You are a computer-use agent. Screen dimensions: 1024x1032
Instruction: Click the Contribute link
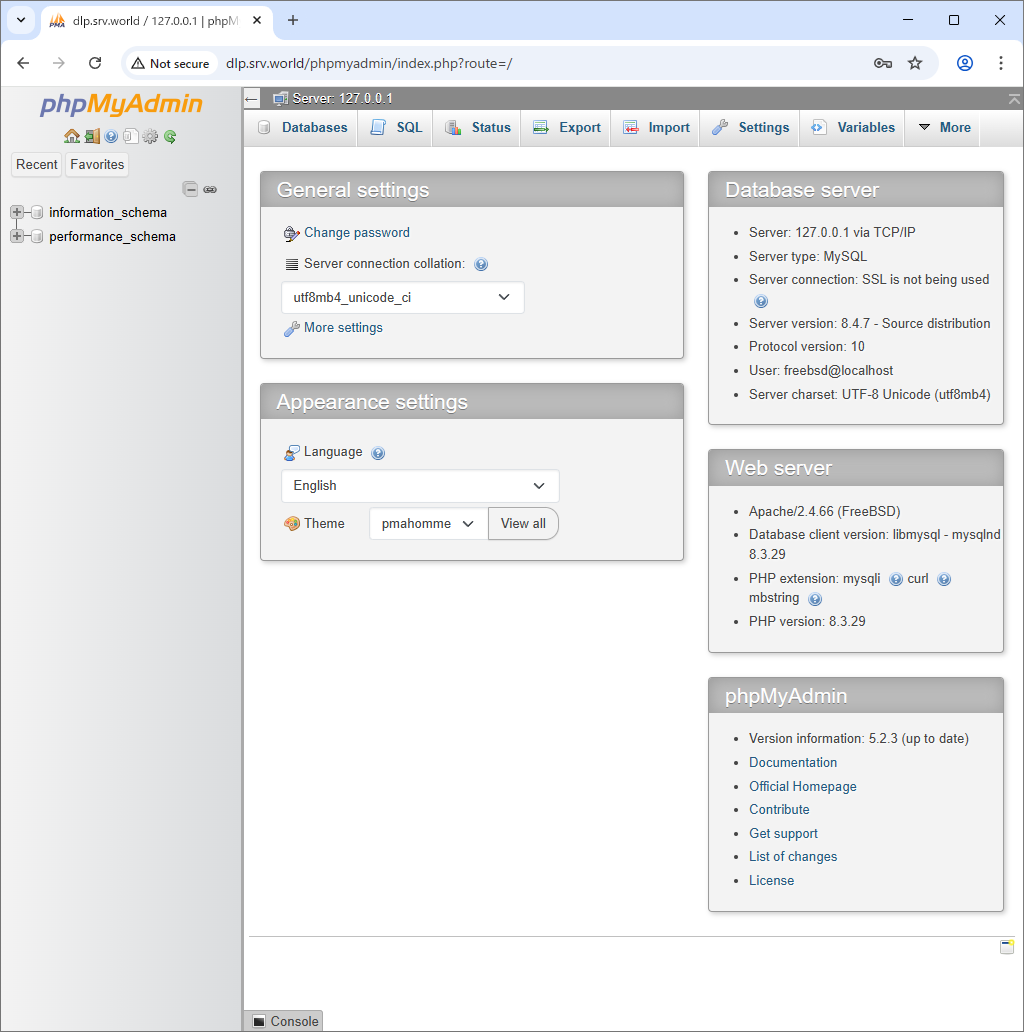[779, 810]
